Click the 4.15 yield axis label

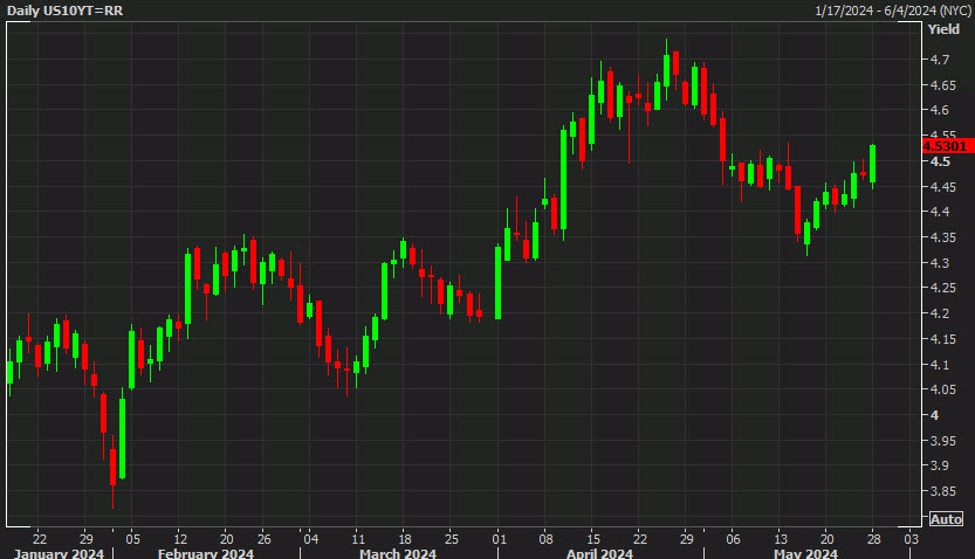point(943,339)
